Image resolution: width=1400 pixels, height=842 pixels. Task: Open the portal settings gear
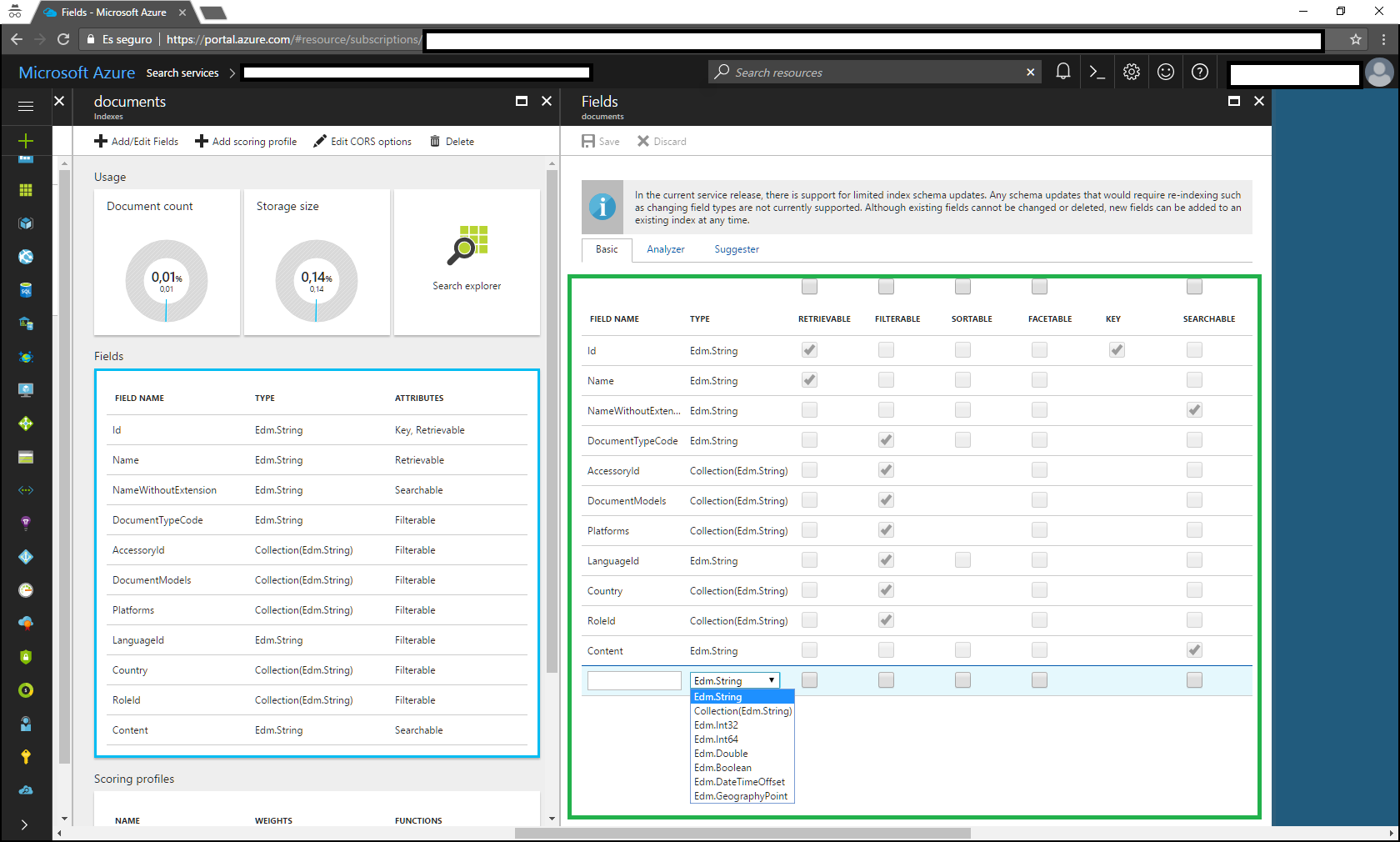pyautogui.click(x=1131, y=72)
